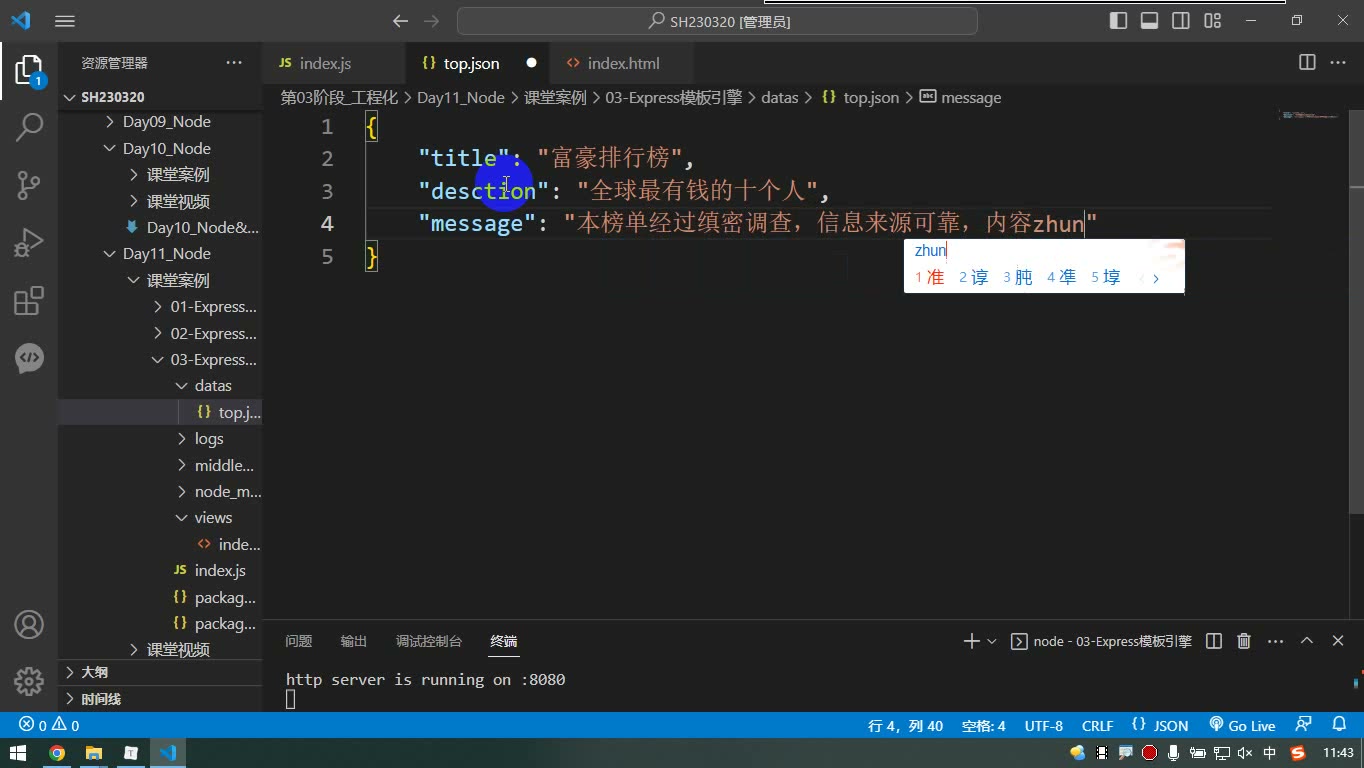
Task: Close the terminal panel
Action: [x=1338, y=641]
